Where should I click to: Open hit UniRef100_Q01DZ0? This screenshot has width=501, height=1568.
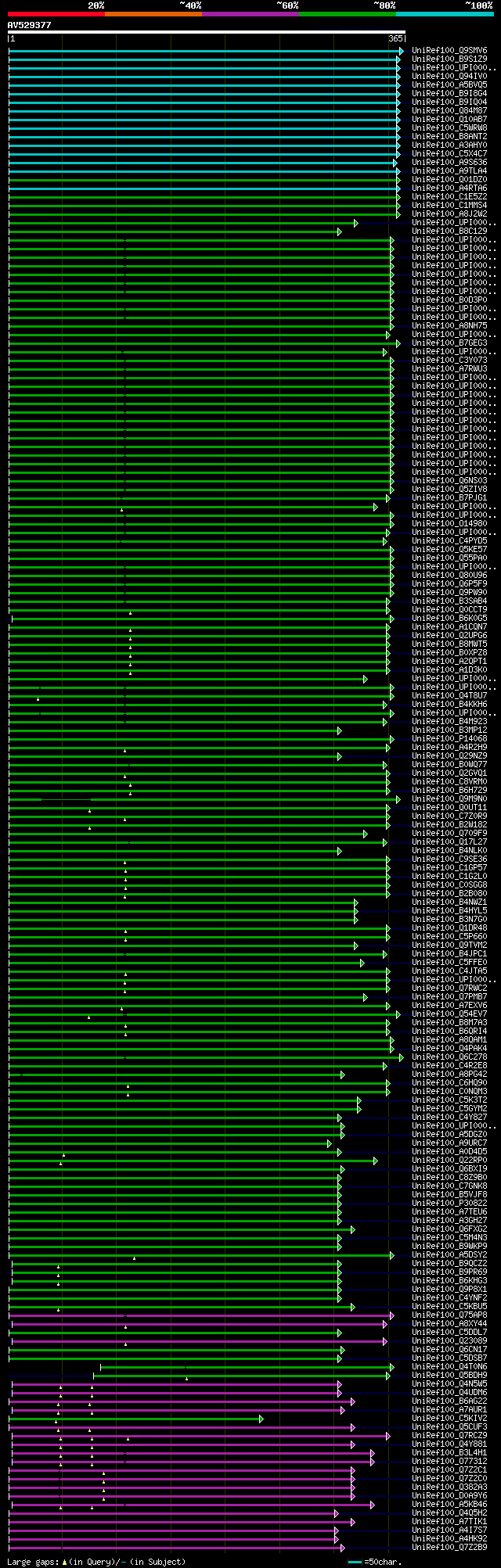449,180
